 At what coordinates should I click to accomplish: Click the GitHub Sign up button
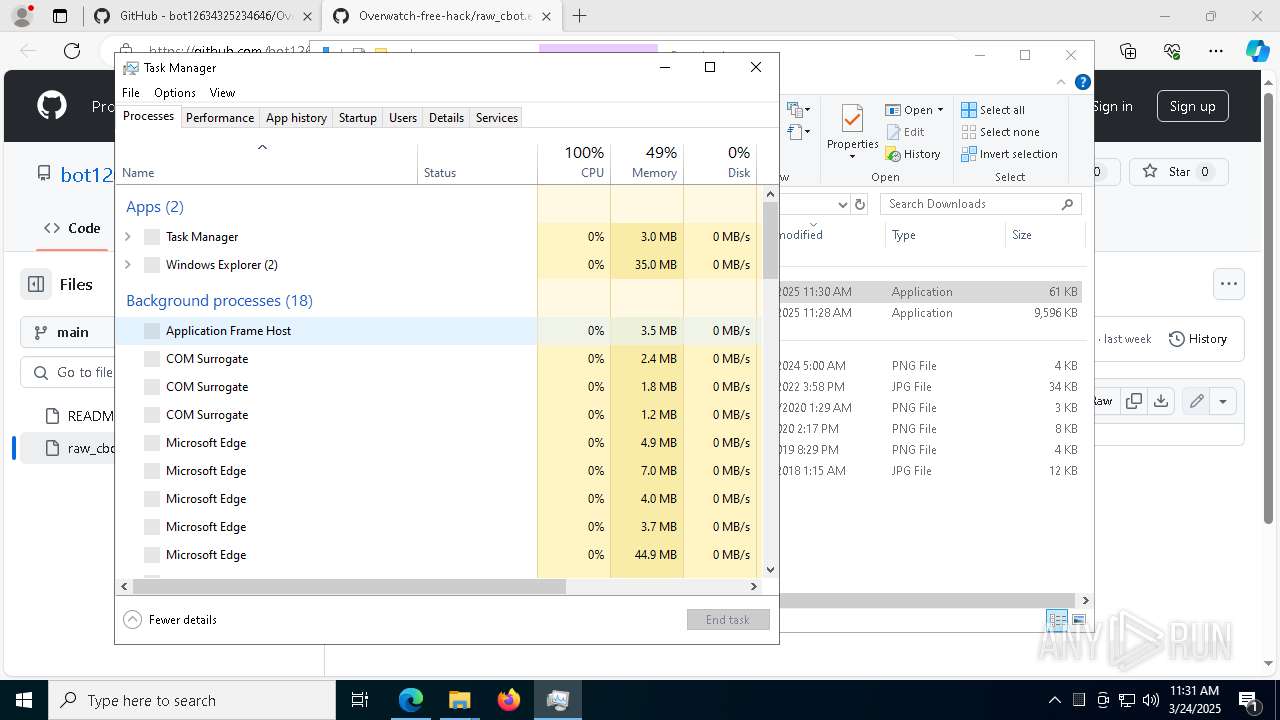coord(1192,106)
